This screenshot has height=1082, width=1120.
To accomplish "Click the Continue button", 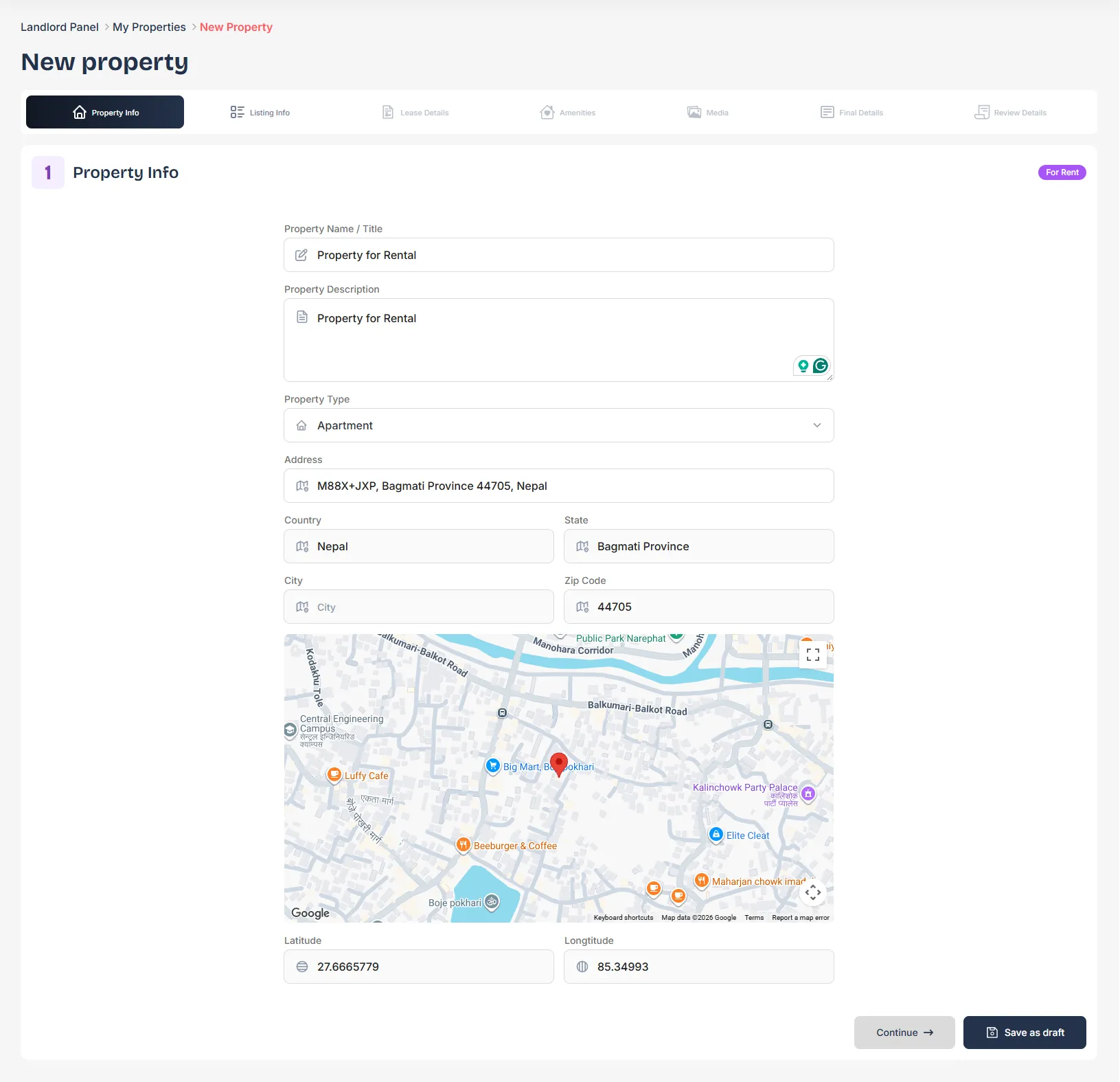I will (x=904, y=1033).
